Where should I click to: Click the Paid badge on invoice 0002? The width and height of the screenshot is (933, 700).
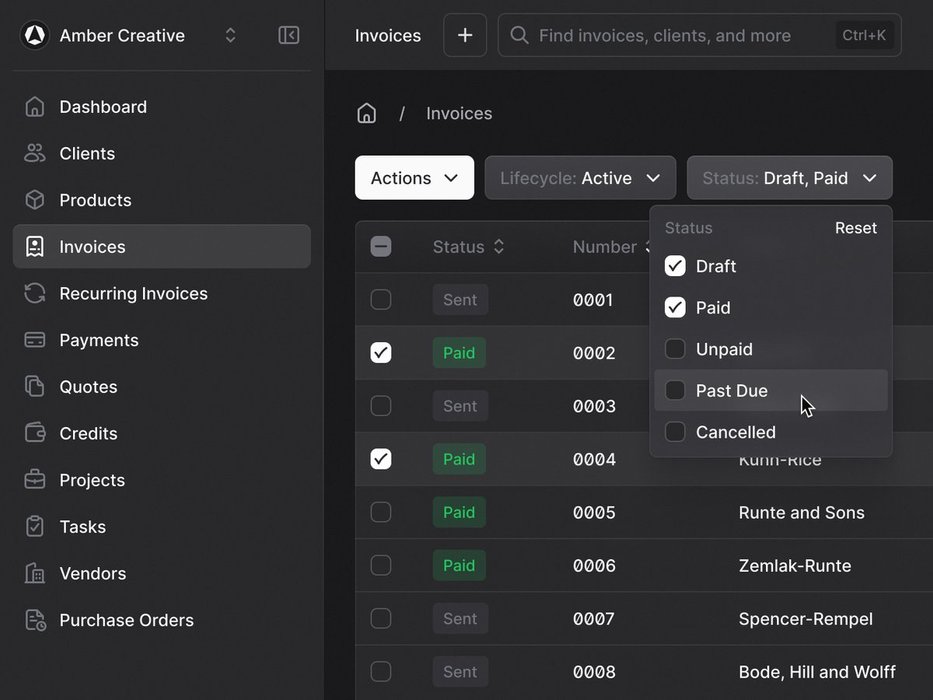(459, 352)
